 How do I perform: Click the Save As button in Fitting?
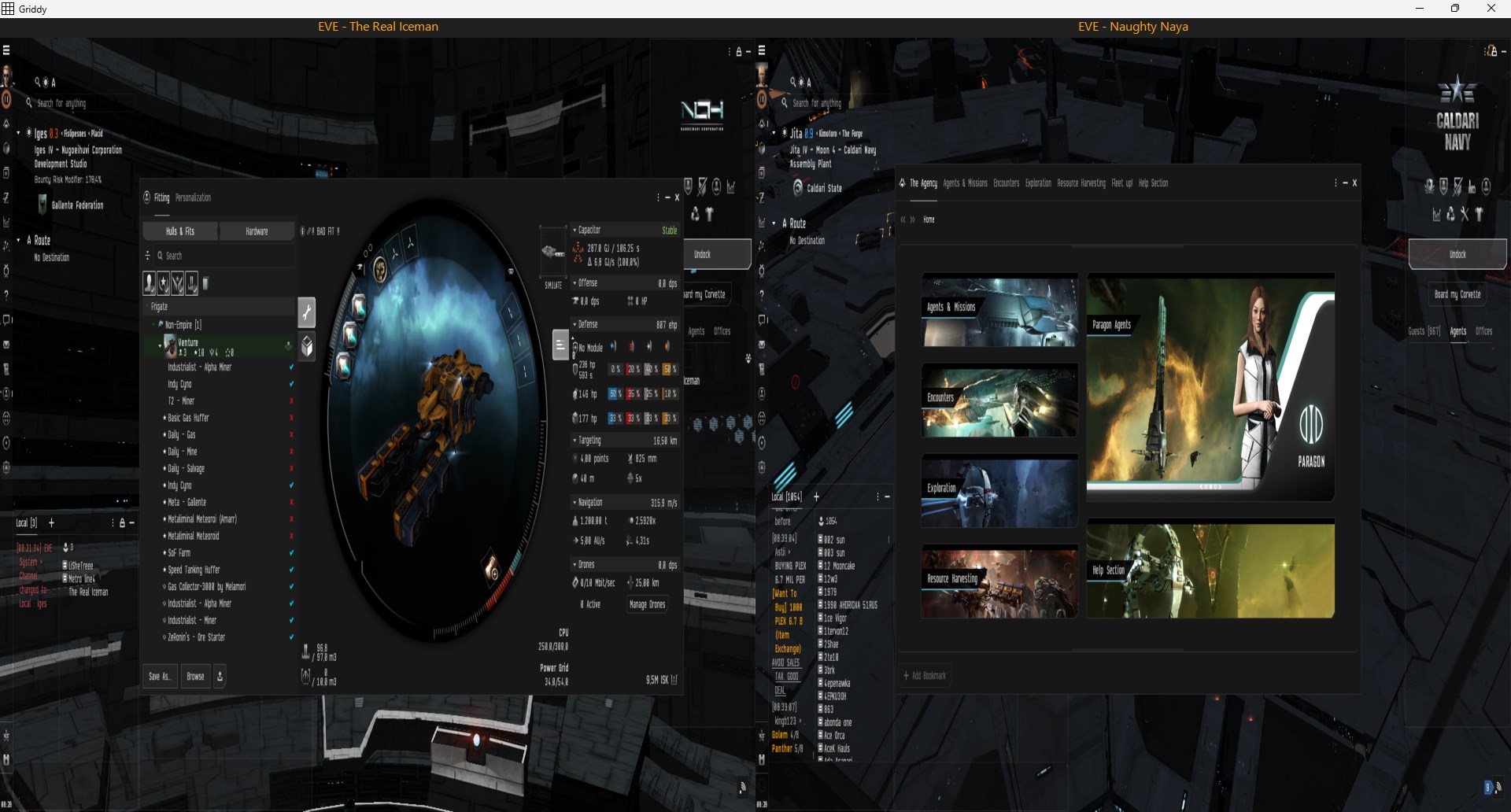[159, 677]
